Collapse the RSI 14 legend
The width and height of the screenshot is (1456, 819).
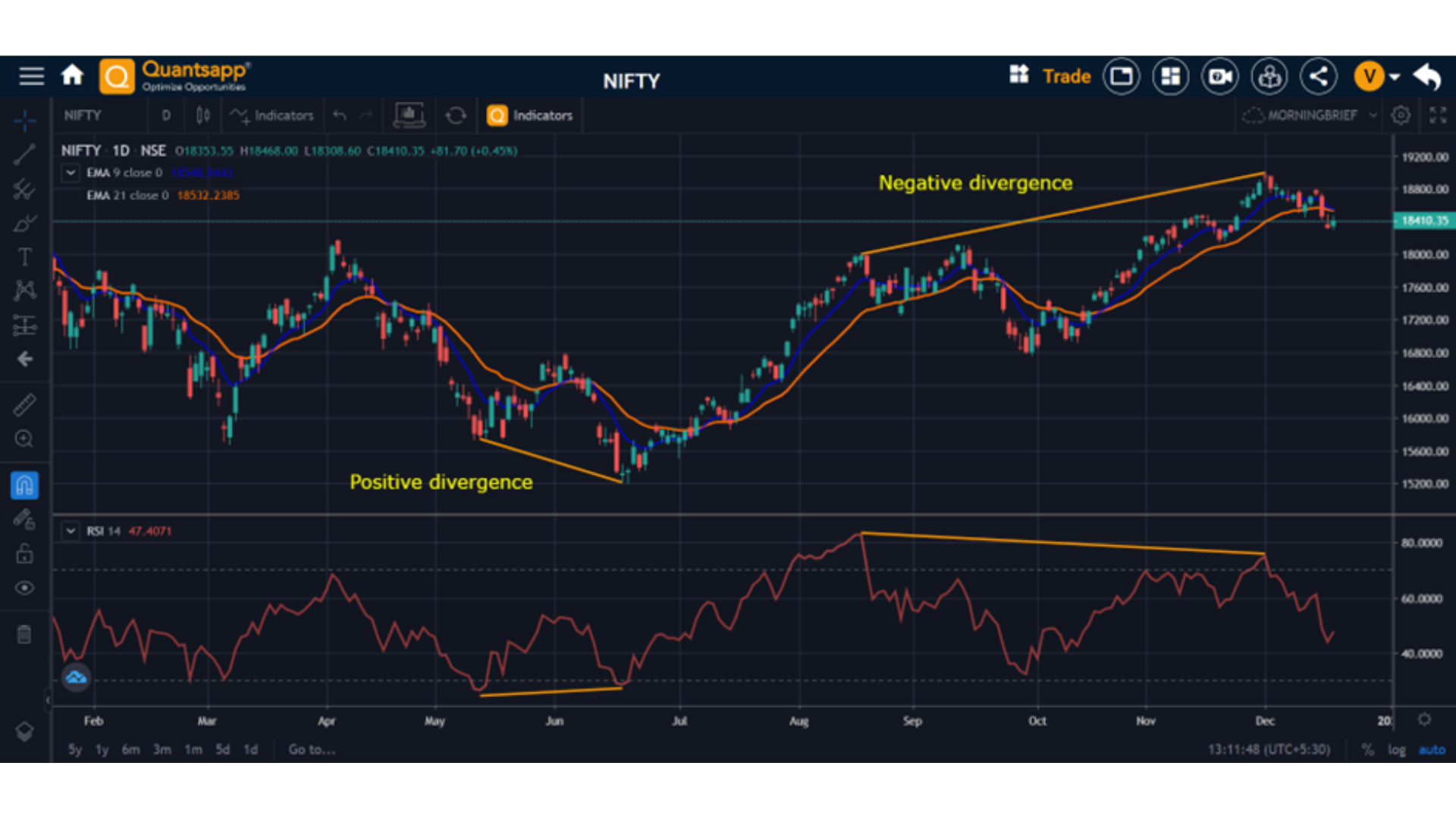point(71,531)
